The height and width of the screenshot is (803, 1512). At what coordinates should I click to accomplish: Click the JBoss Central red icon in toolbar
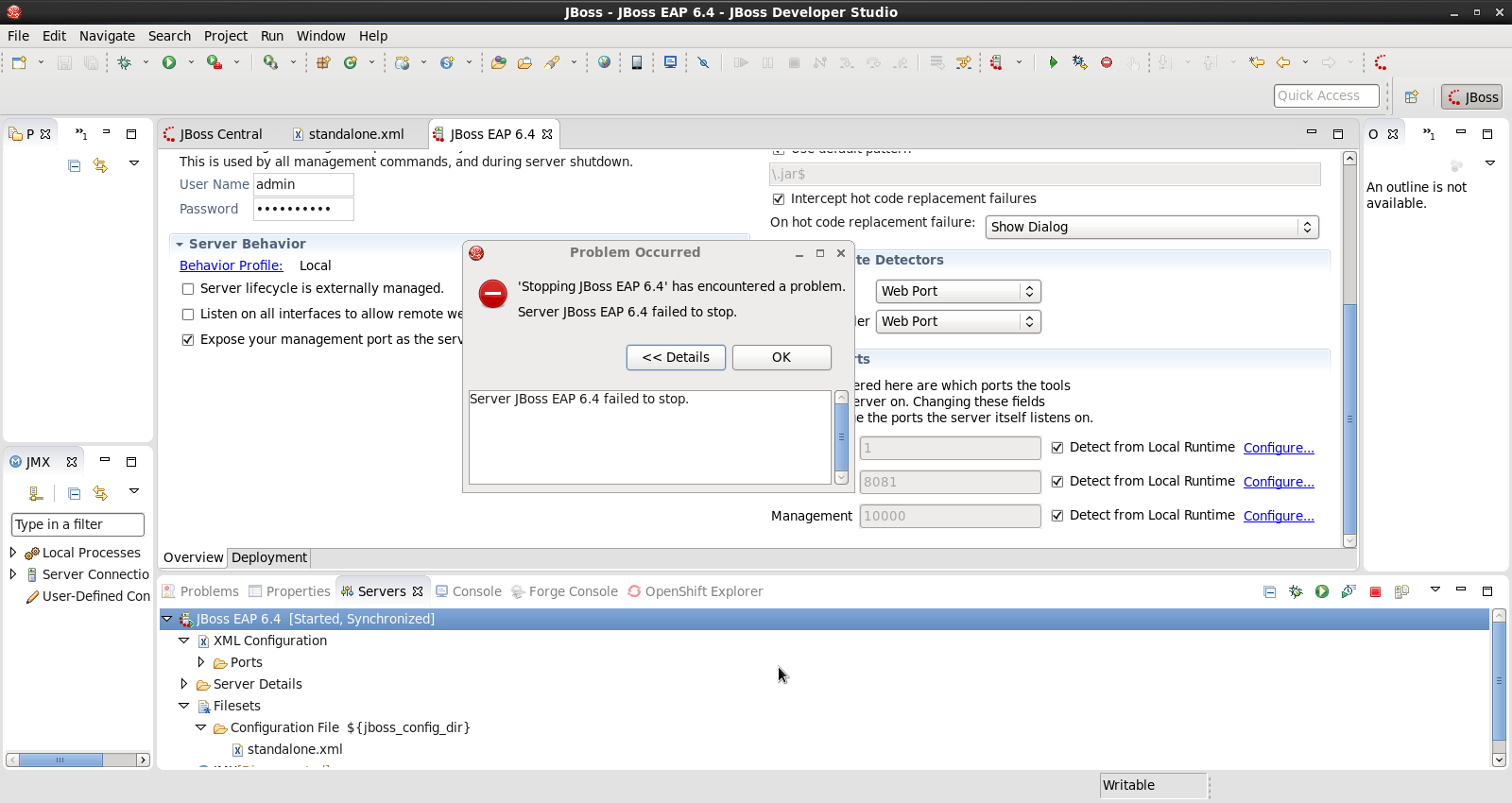1381,62
